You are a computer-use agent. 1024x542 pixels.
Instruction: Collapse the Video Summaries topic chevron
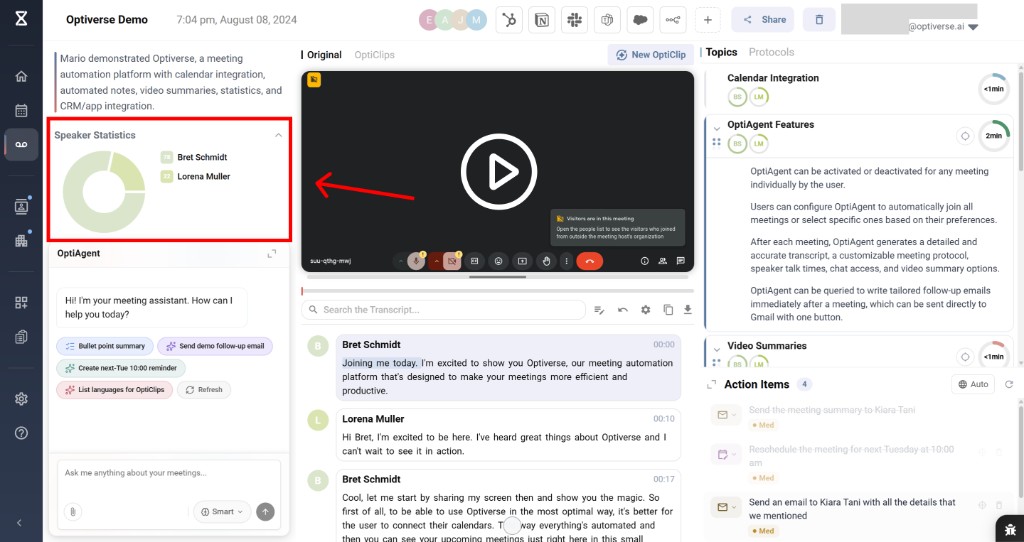coord(716,349)
